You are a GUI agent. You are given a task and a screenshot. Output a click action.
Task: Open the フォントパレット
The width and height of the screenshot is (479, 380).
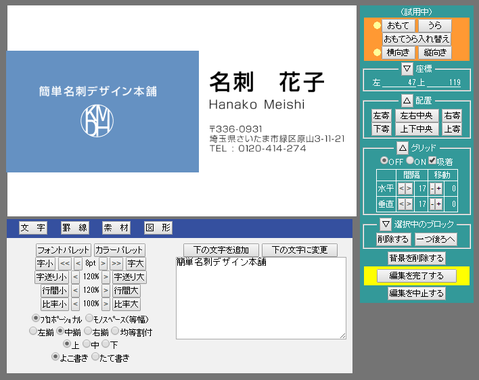click(63, 250)
